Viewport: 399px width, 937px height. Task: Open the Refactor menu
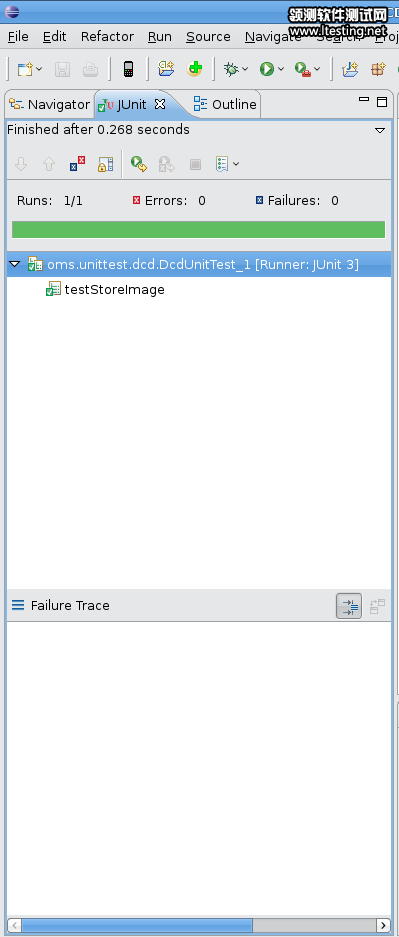pos(108,36)
